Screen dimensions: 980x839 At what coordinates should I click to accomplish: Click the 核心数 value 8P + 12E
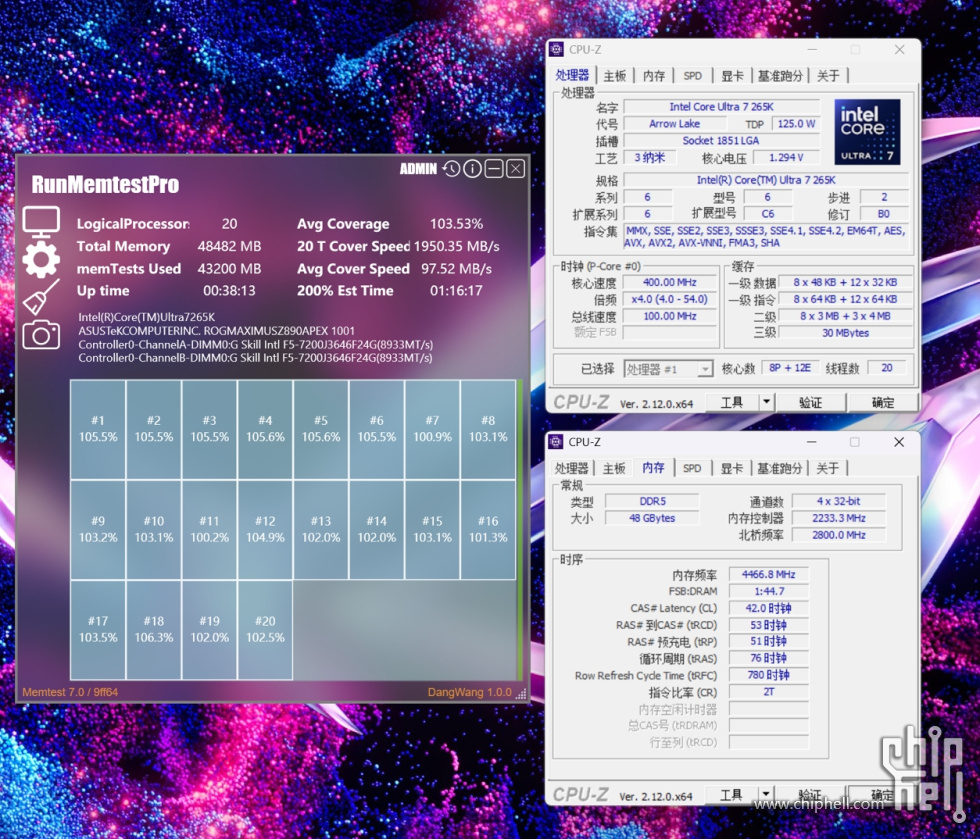(x=790, y=368)
